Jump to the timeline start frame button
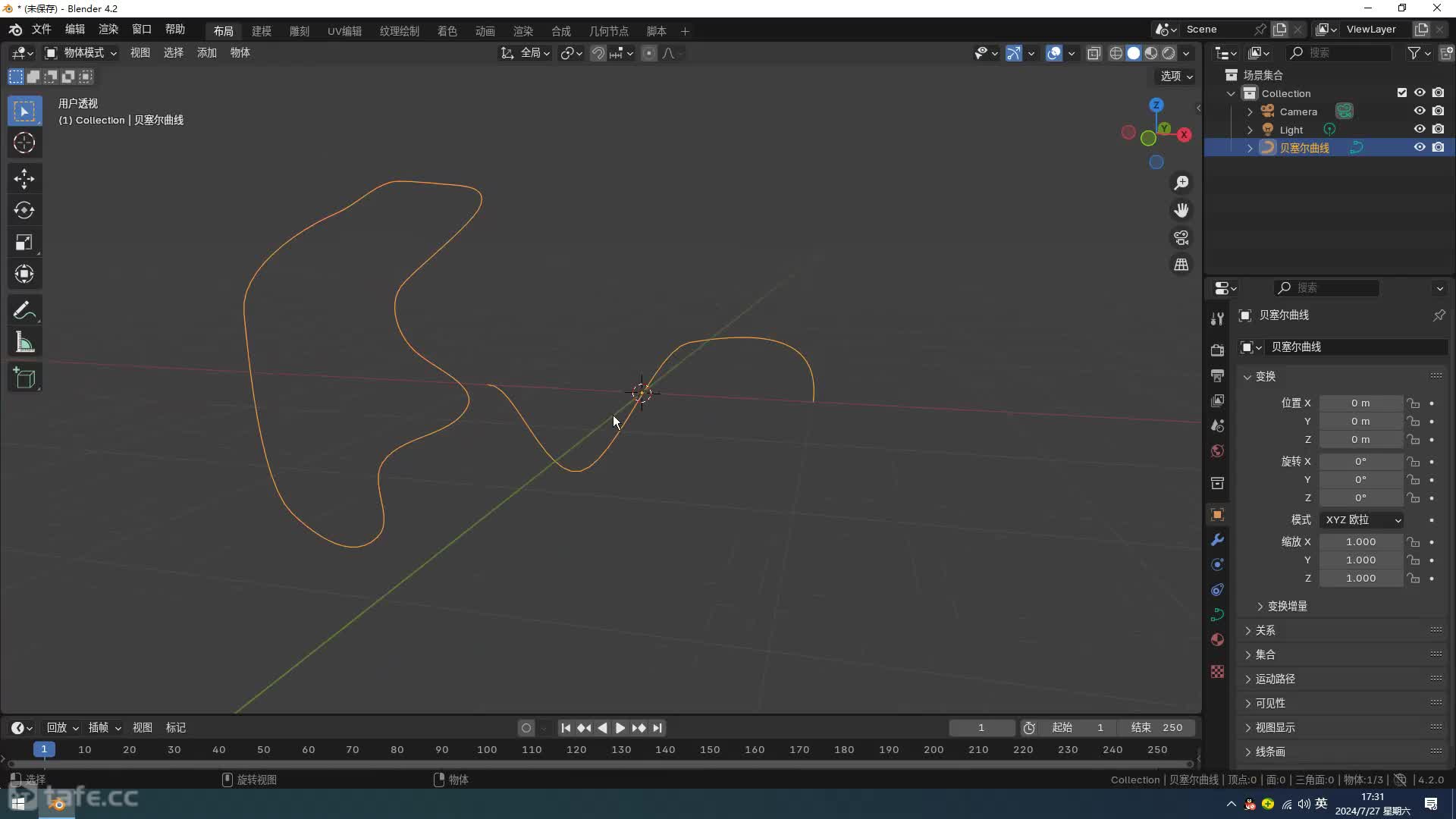This screenshot has width=1456, height=819. pos(566,728)
